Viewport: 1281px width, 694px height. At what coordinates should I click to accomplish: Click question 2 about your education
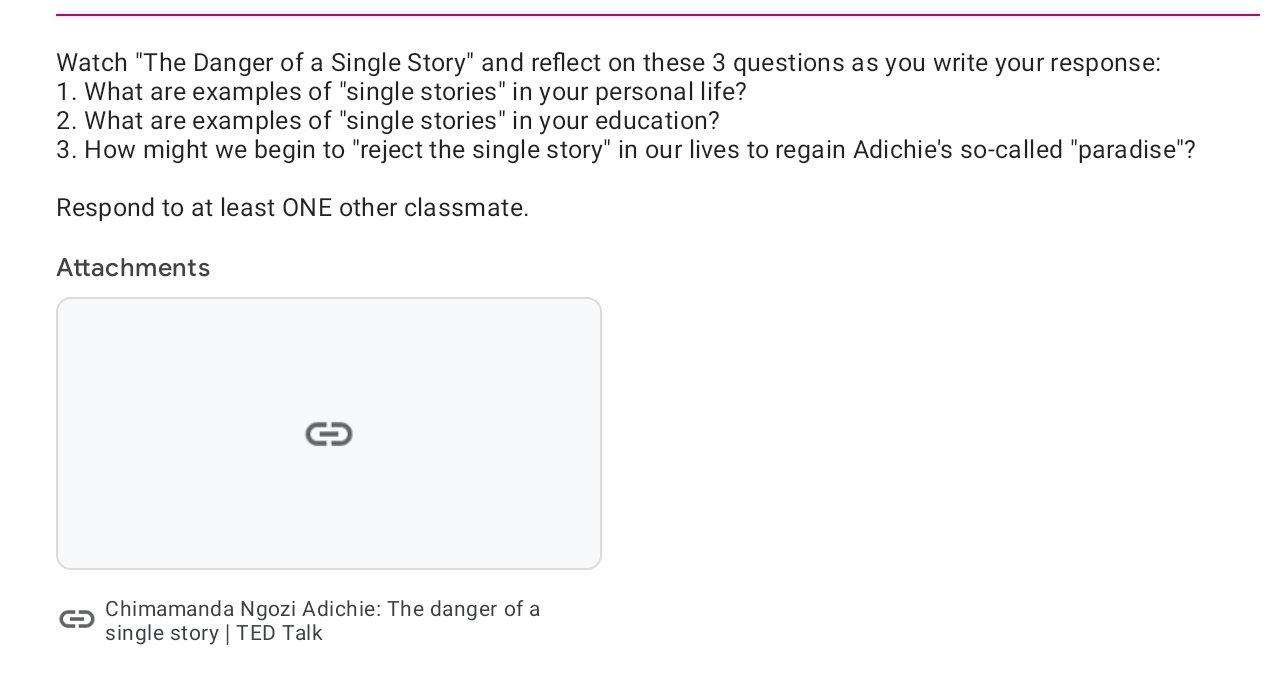pos(388,121)
